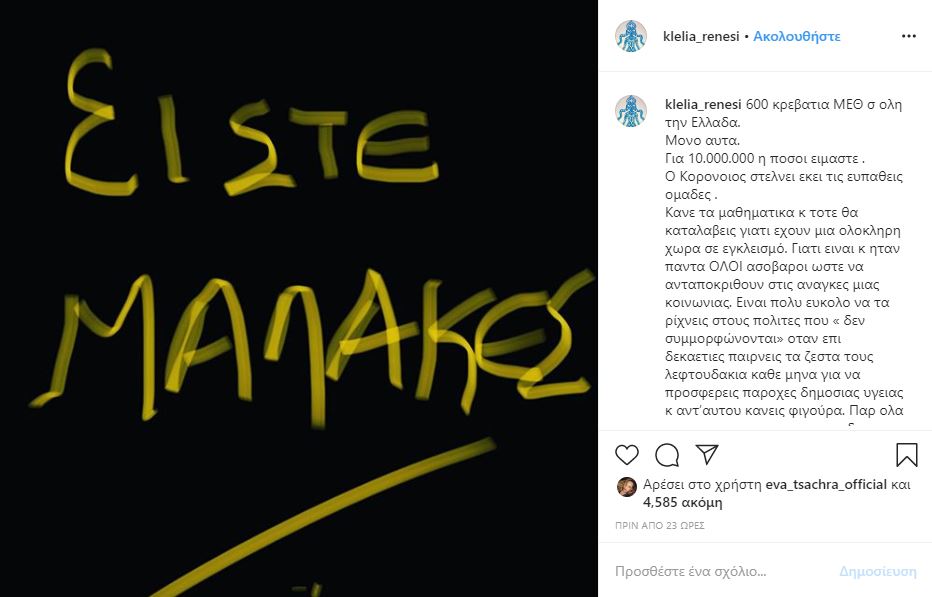932x597 pixels.
Task: Click eva_tsachra_official small avatar
Action: [626, 486]
